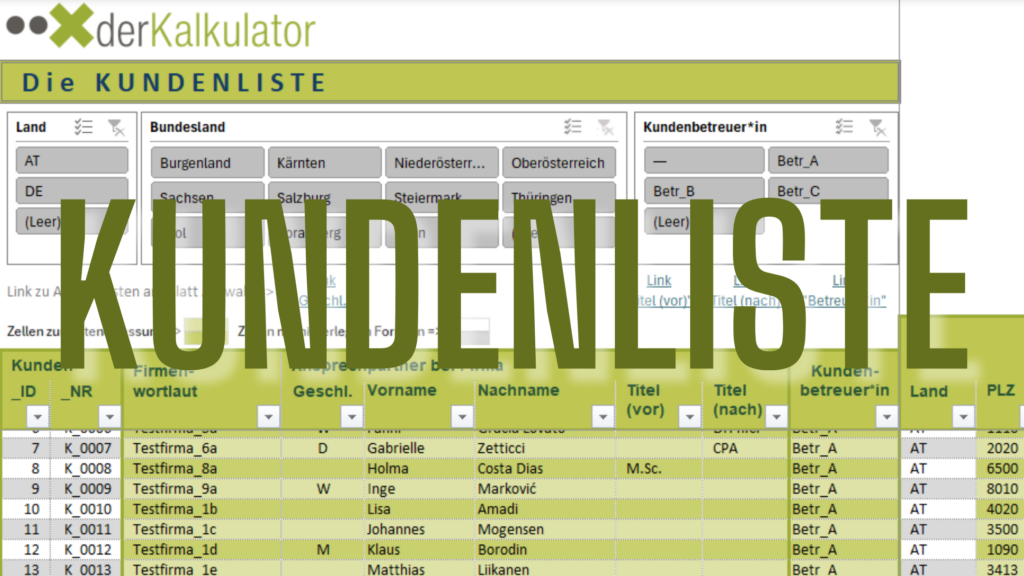Open the Titel (nach) column filter dropdown
Screen dimensions: 1024x576
pos(776,416)
